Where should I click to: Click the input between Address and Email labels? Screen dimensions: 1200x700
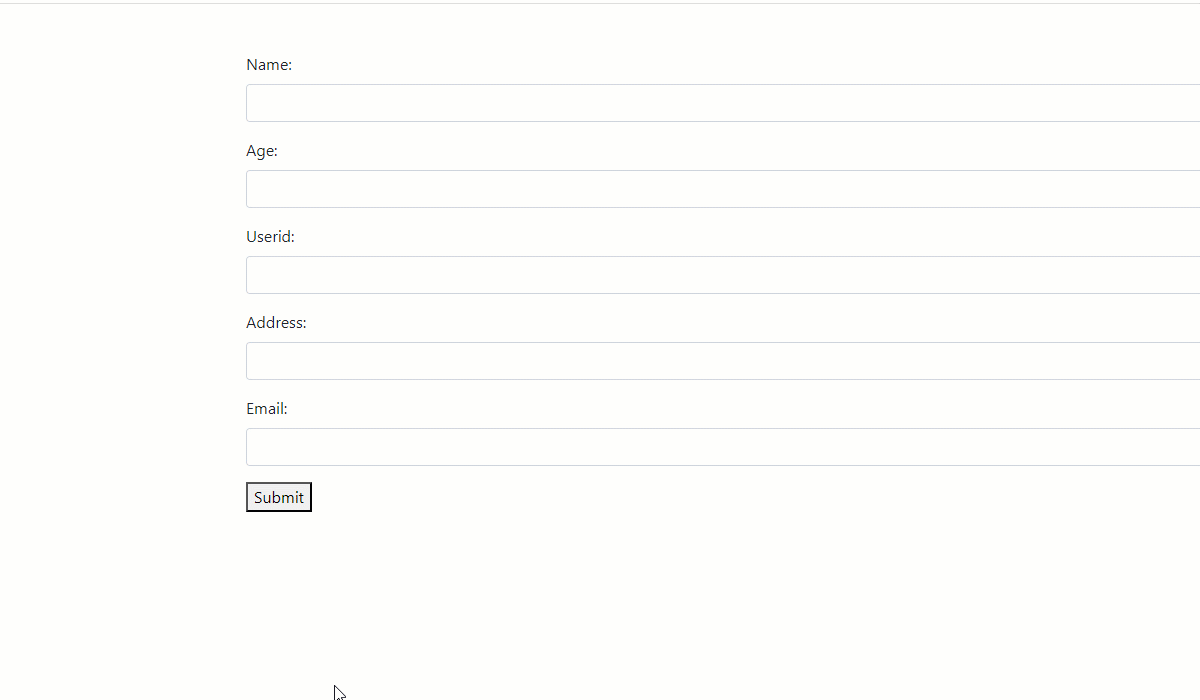pos(723,361)
